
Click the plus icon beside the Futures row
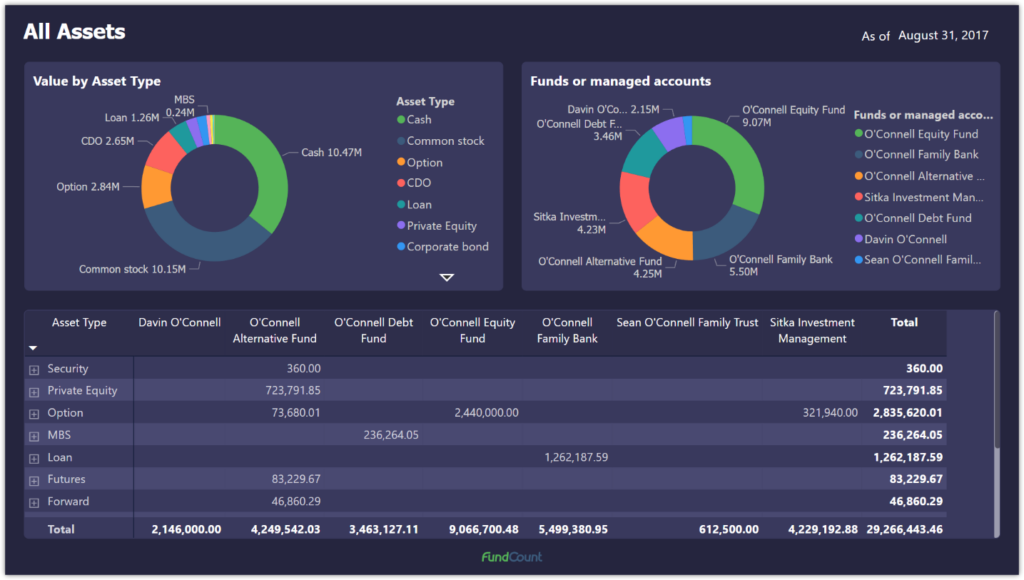point(35,479)
